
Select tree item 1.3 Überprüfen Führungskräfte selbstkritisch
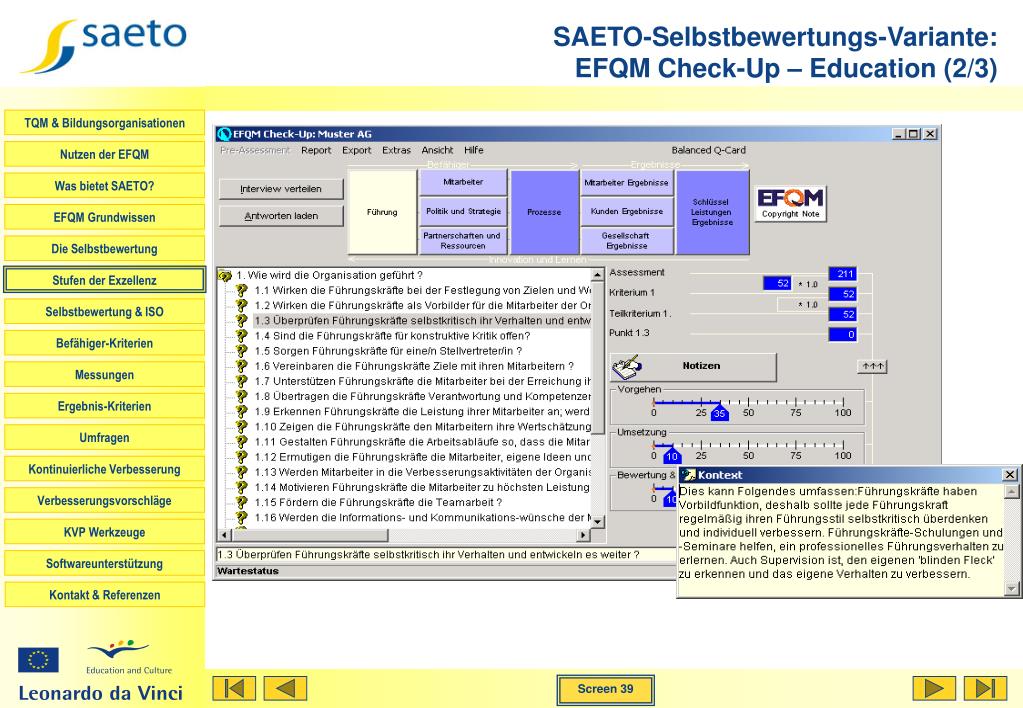coord(423,321)
